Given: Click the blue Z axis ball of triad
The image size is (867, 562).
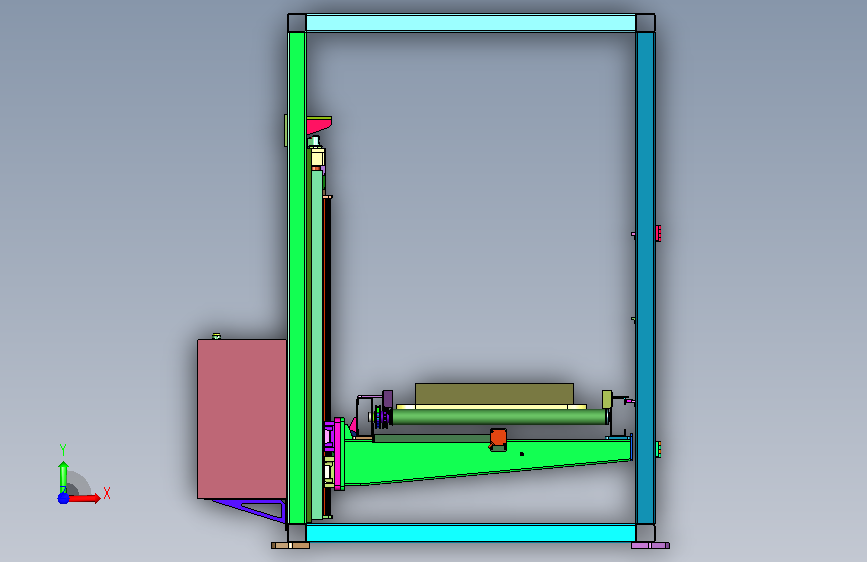Looking at the screenshot, I should (63, 498).
